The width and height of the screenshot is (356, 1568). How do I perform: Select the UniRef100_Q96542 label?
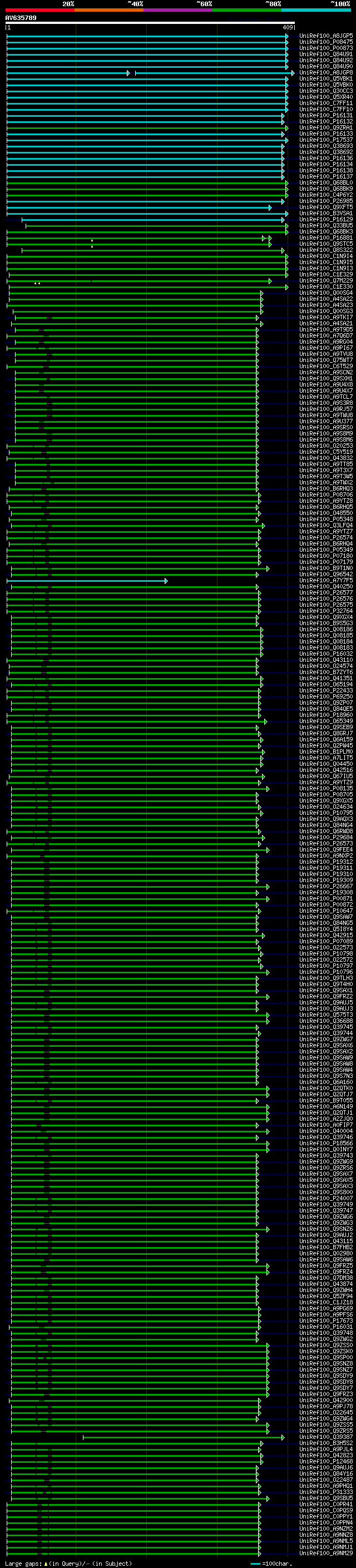326,574
